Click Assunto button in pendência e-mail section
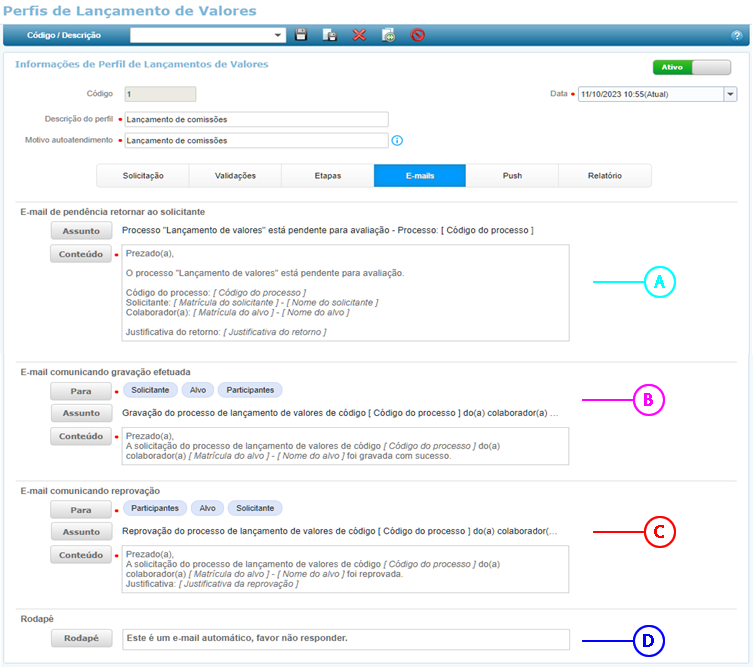 pyautogui.click(x=81, y=230)
